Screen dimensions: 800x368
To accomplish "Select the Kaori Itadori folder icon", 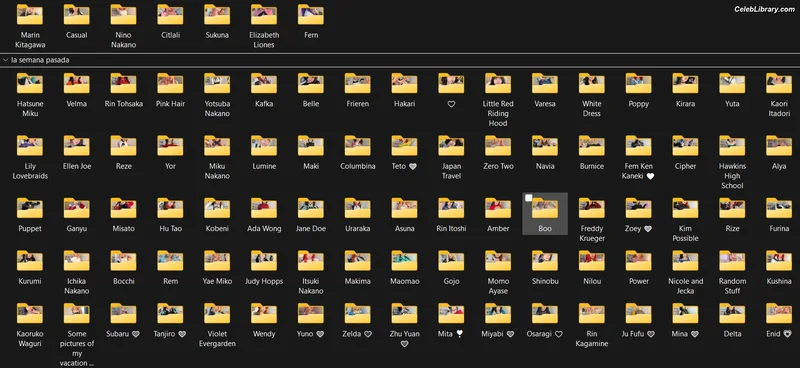I will click(779, 84).
